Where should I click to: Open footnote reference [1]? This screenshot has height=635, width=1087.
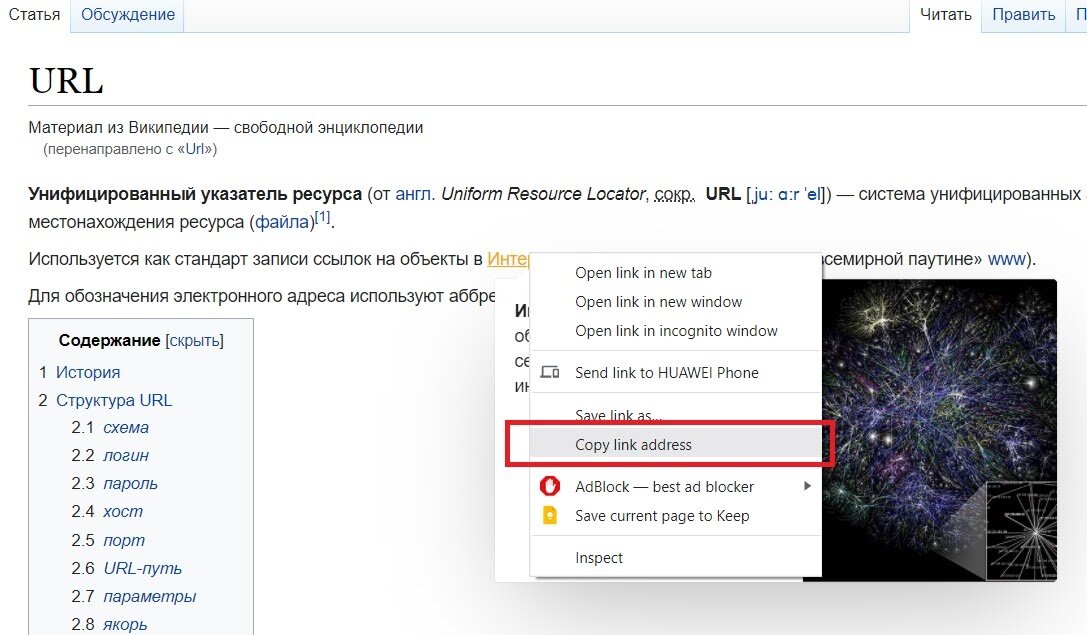tap(322, 216)
